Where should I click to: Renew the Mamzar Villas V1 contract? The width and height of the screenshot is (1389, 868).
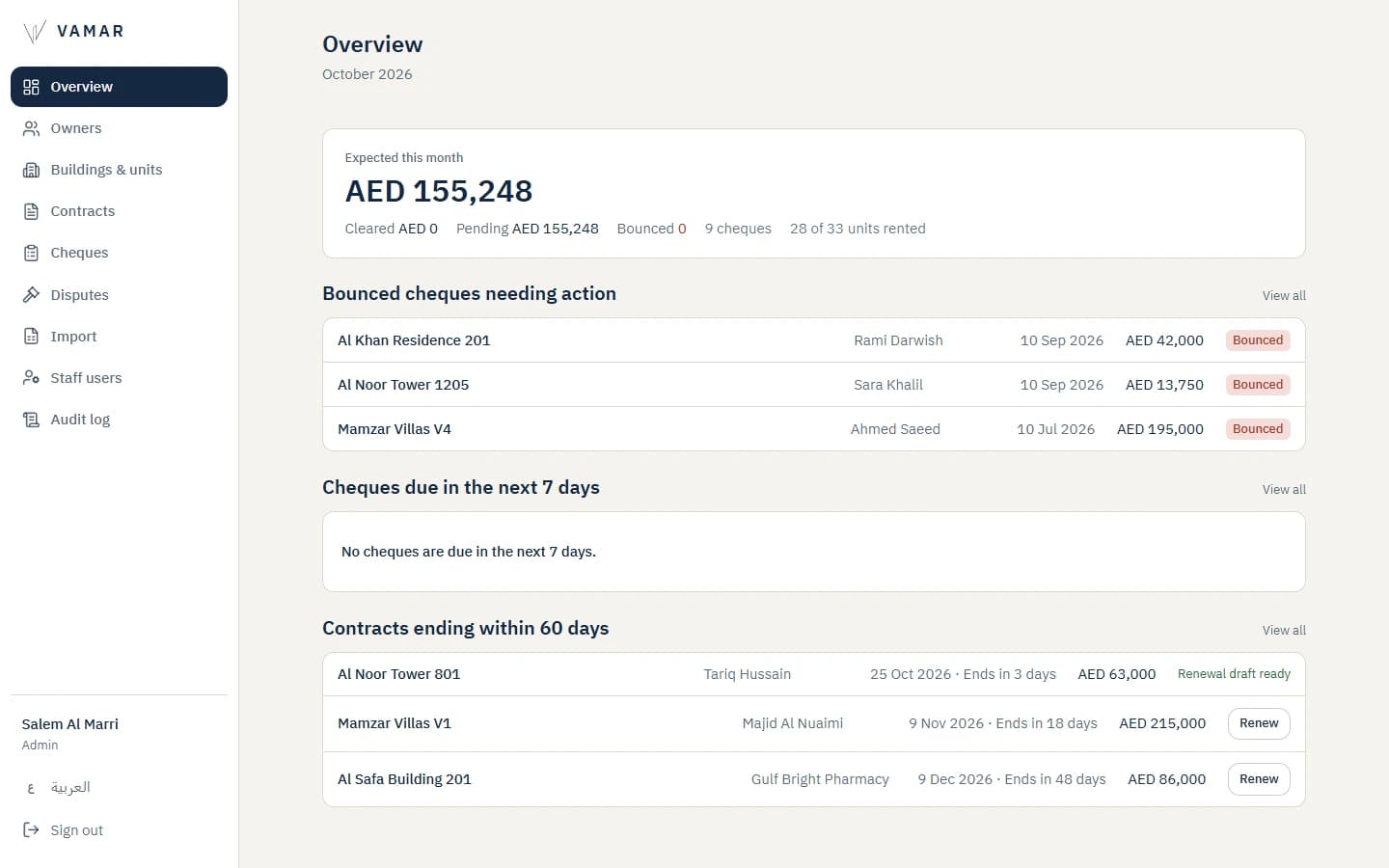pyautogui.click(x=1259, y=723)
